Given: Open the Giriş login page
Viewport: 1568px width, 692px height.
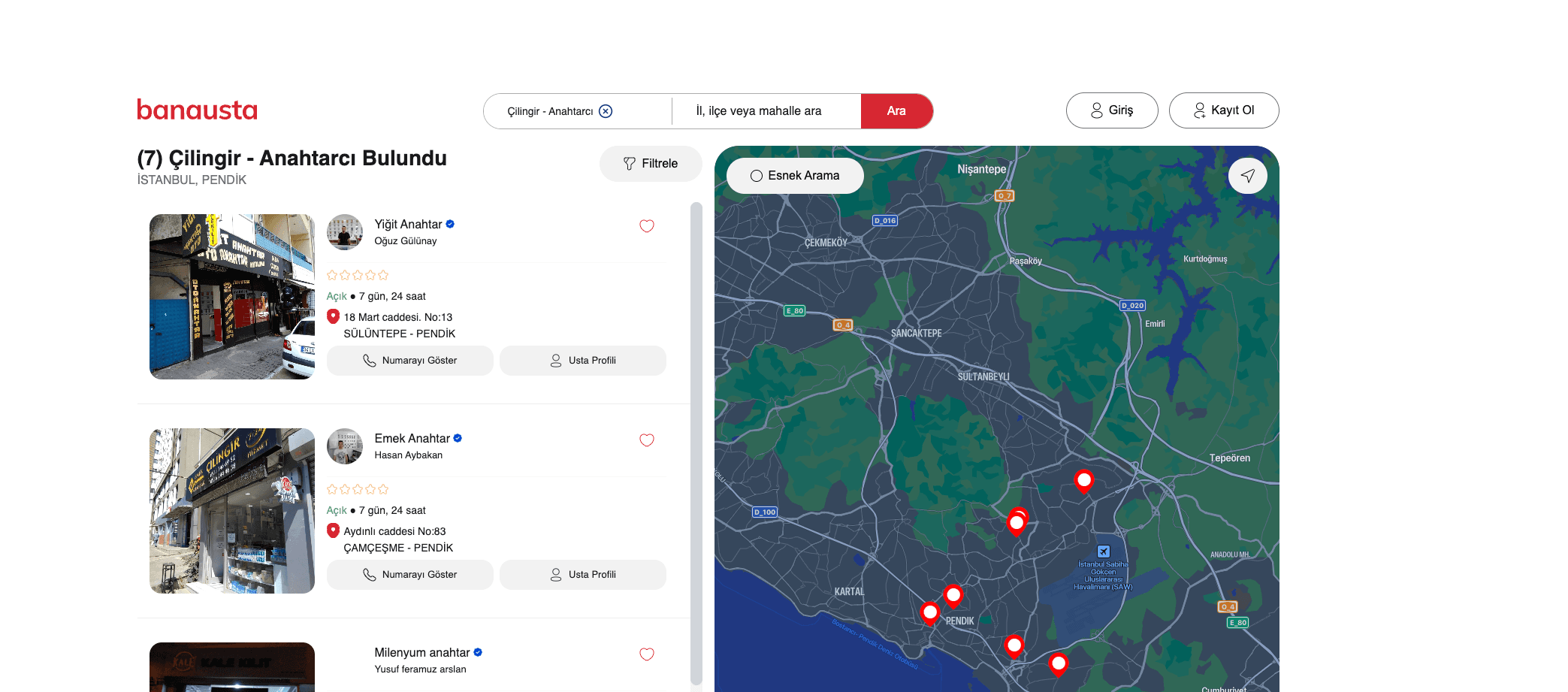Looking at the screenshot, I should tap(1112, 110).
